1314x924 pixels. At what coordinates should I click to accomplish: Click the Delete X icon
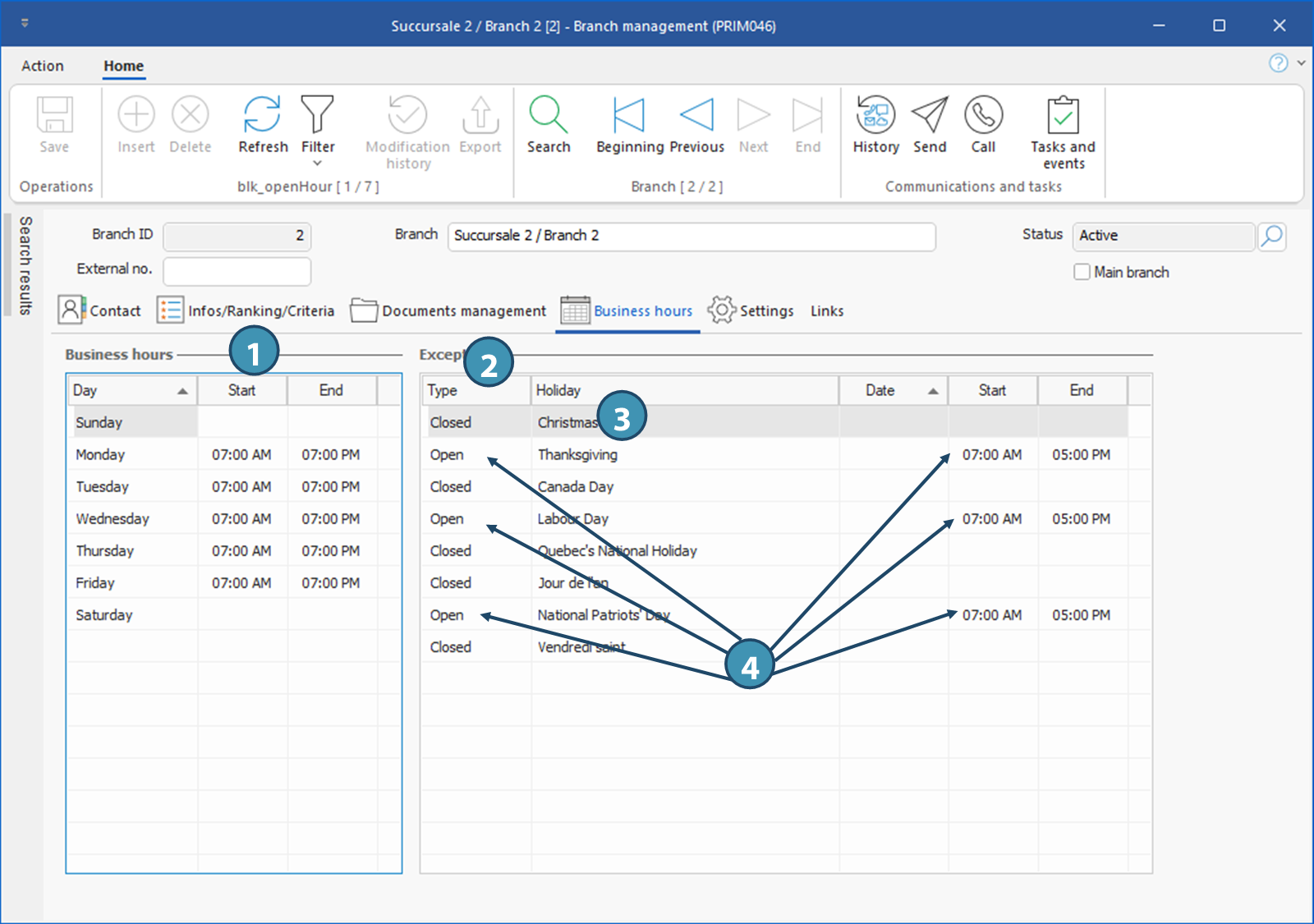point(191,115)
